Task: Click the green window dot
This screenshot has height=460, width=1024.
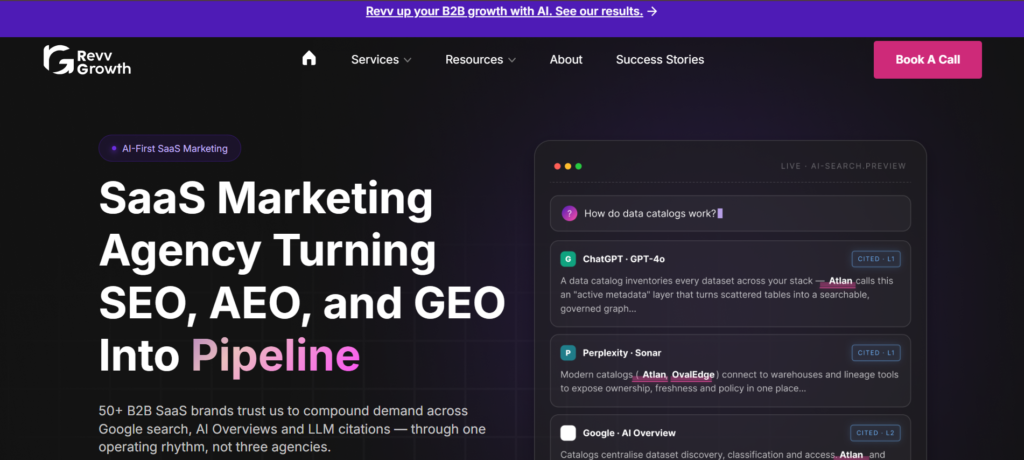Action: tap(578, 166)
